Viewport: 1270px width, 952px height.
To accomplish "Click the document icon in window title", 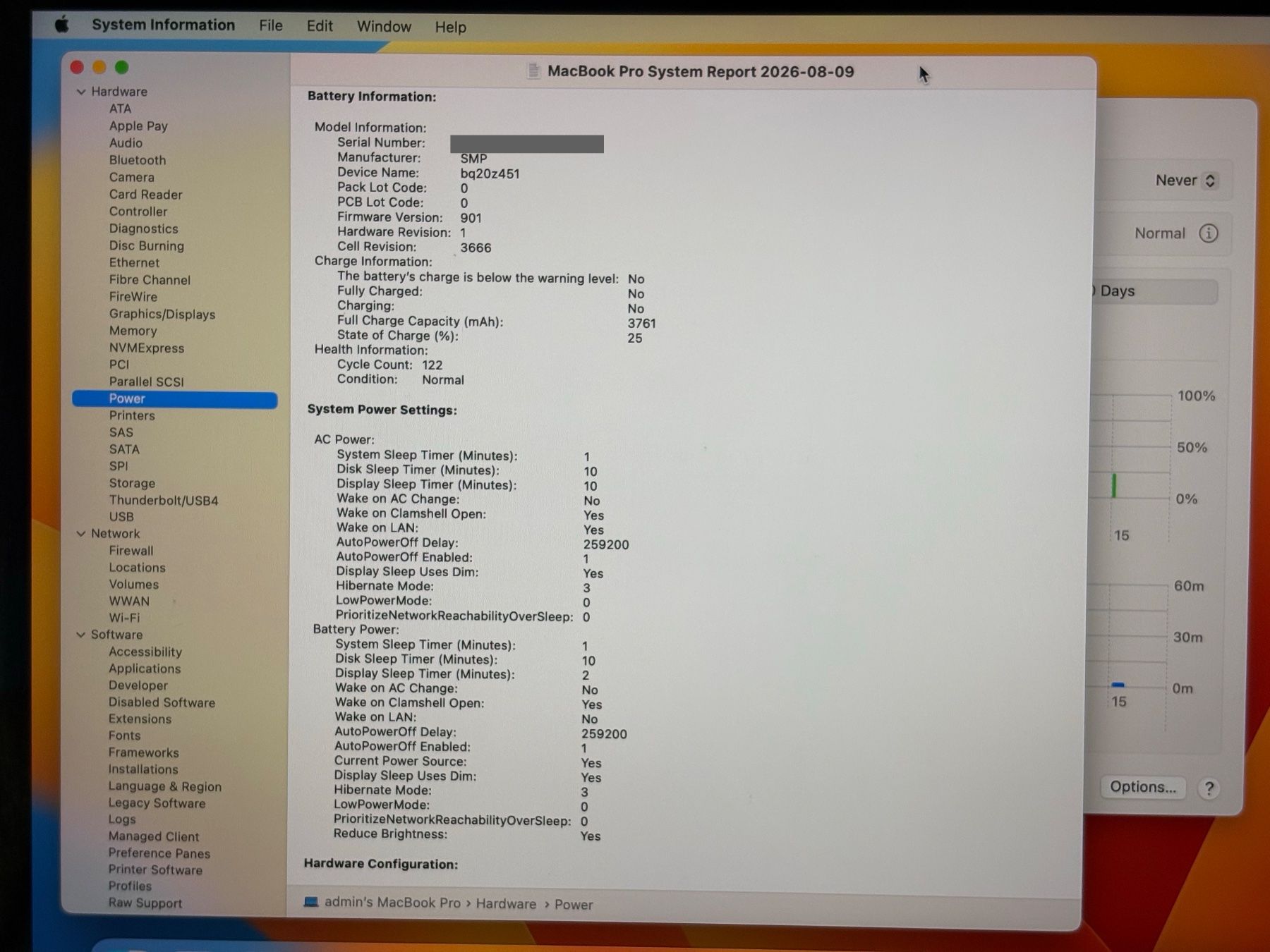I will (x=533, y=71).
